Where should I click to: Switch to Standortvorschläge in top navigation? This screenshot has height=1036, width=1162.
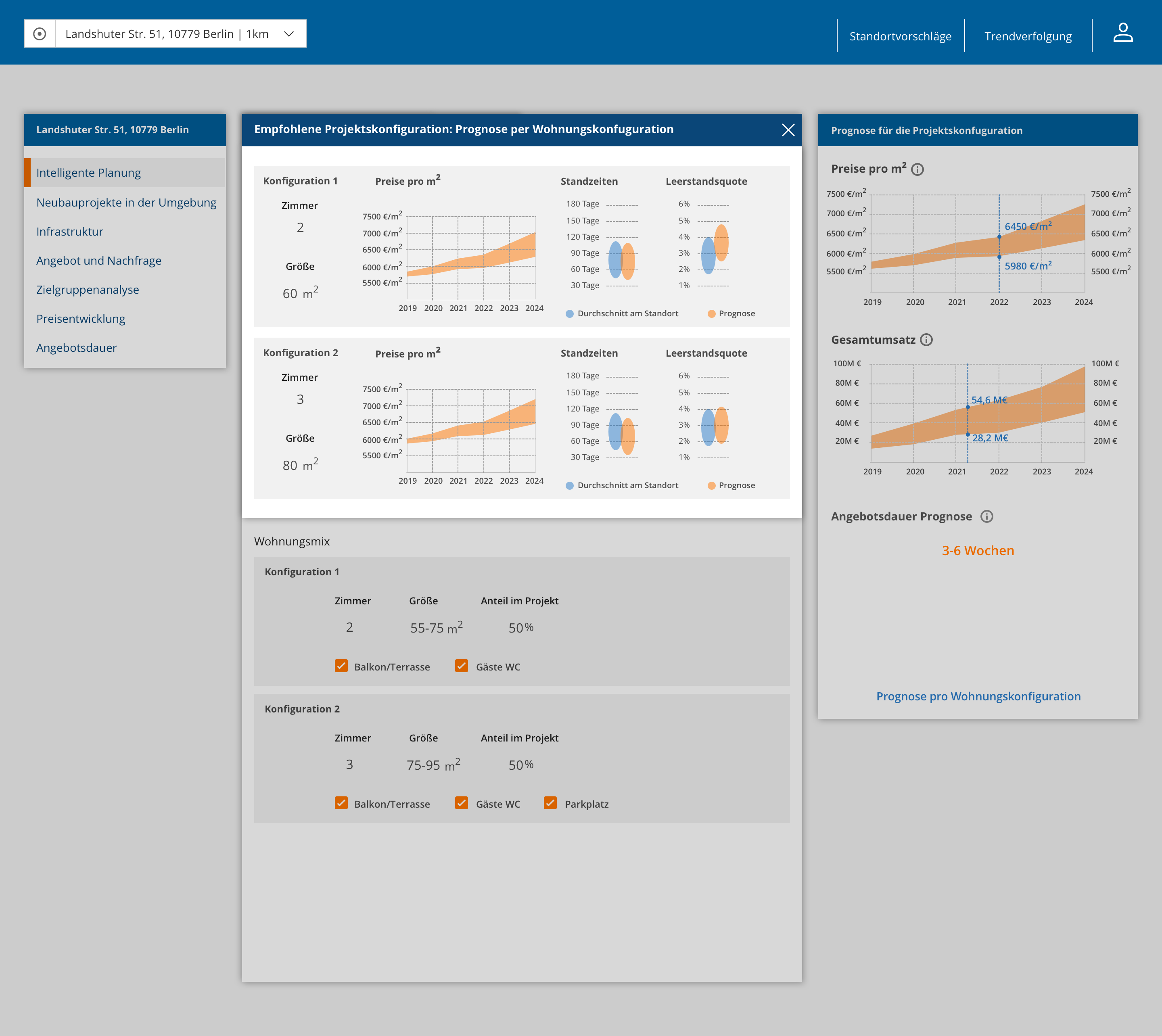click(901, 36)
